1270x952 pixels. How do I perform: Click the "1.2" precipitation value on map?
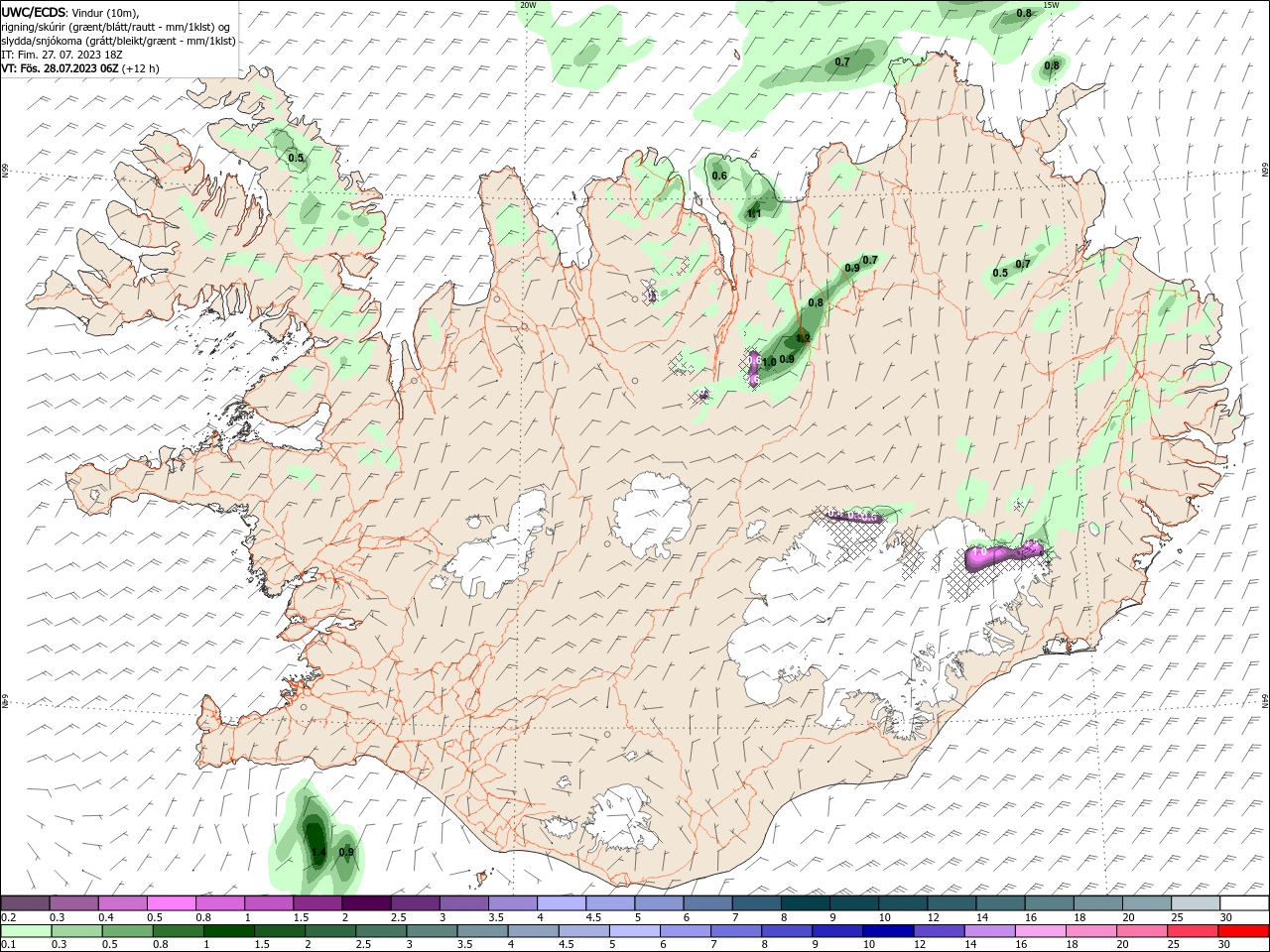(804, 338)
